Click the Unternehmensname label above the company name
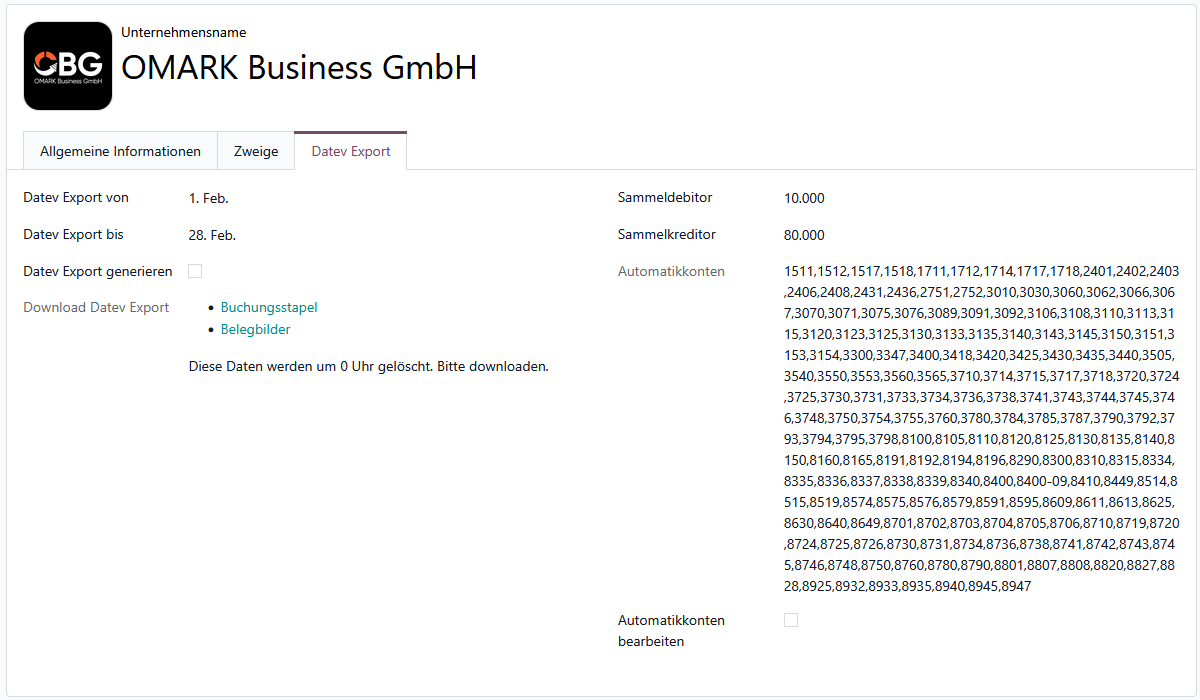 click(184, 33)
